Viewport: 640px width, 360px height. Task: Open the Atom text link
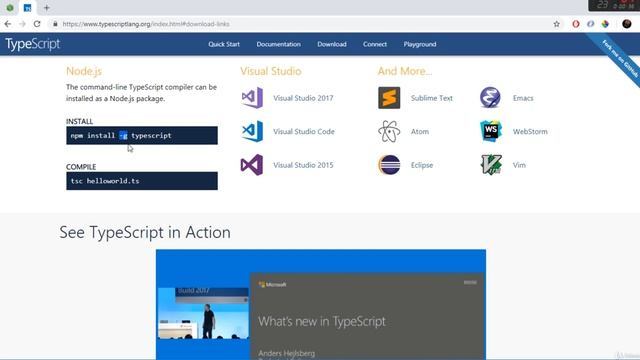pos(420,131)
